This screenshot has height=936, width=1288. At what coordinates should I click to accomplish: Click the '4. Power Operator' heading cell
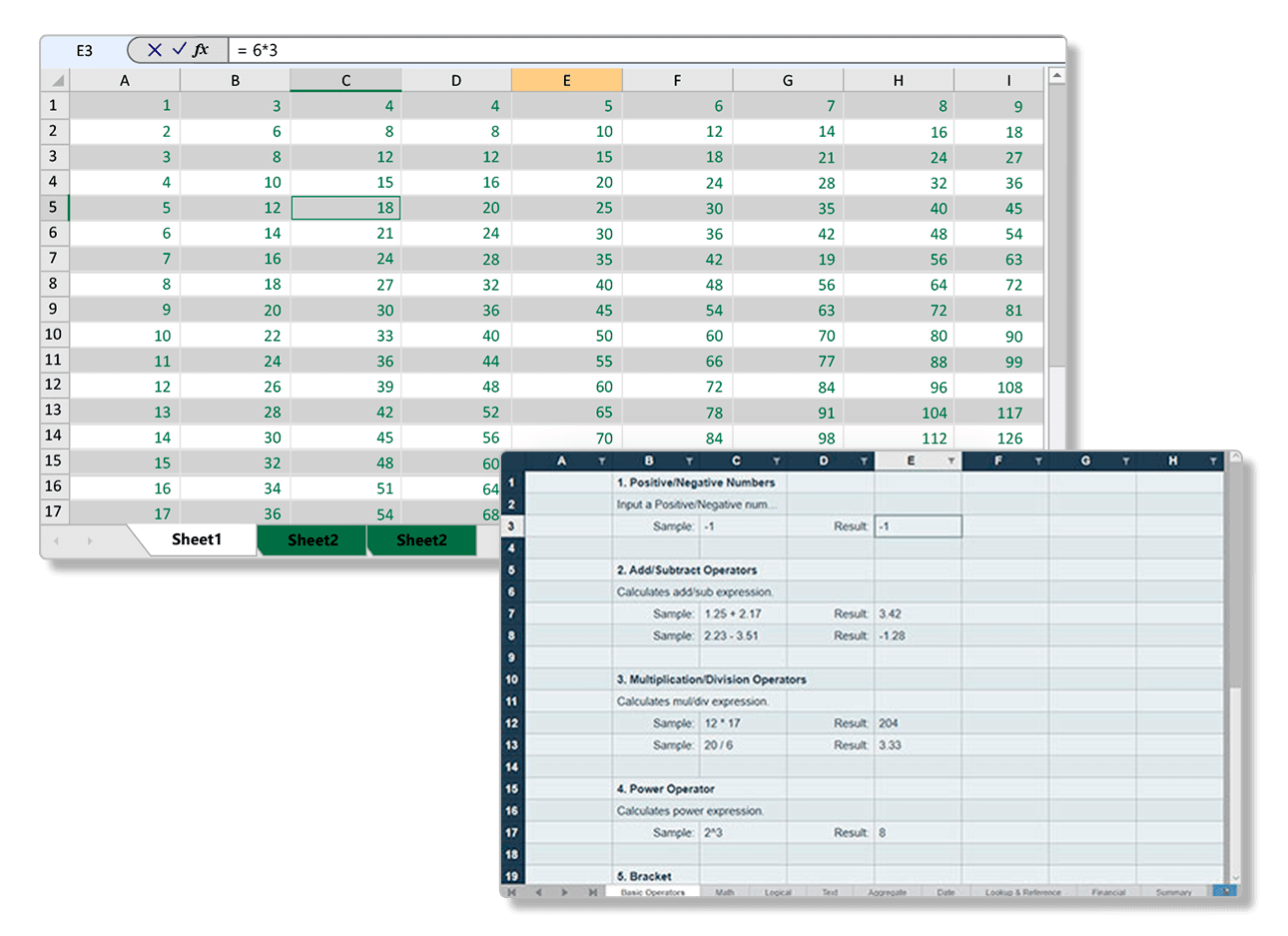666,789
